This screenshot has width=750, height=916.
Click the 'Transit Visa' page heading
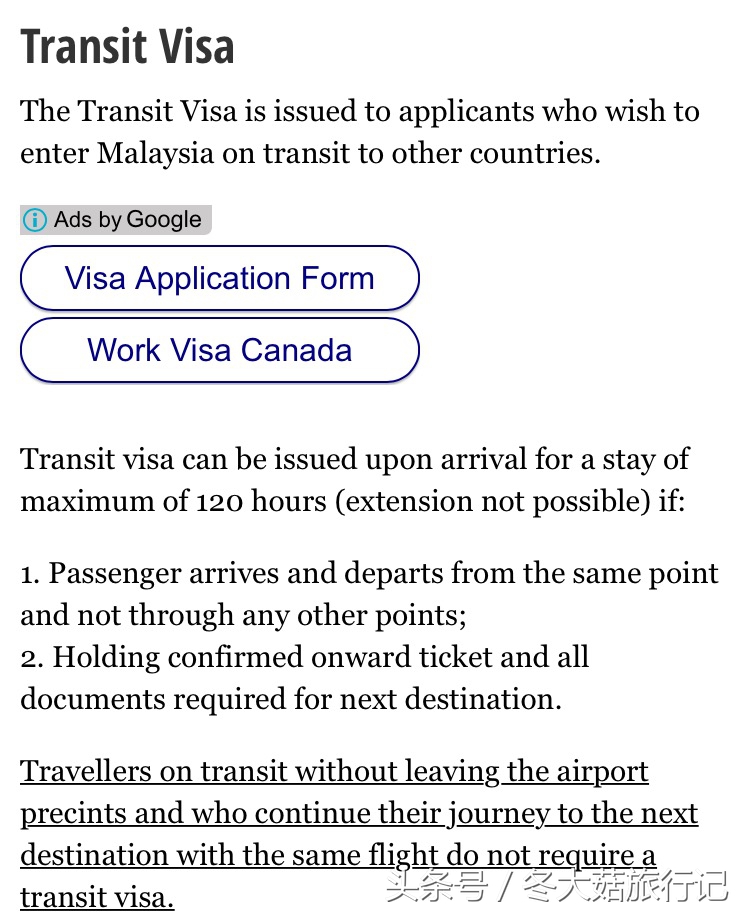[x=128, y=47]
